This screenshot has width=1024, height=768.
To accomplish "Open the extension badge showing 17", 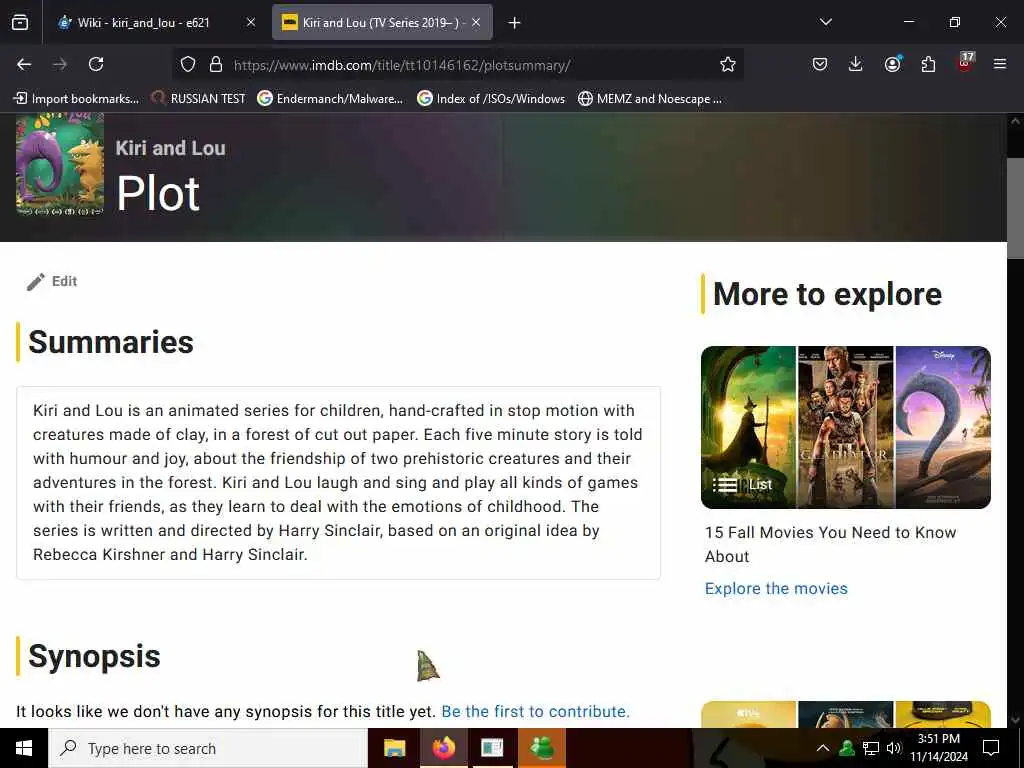I will pyautogui.click(x=965, y=62).
